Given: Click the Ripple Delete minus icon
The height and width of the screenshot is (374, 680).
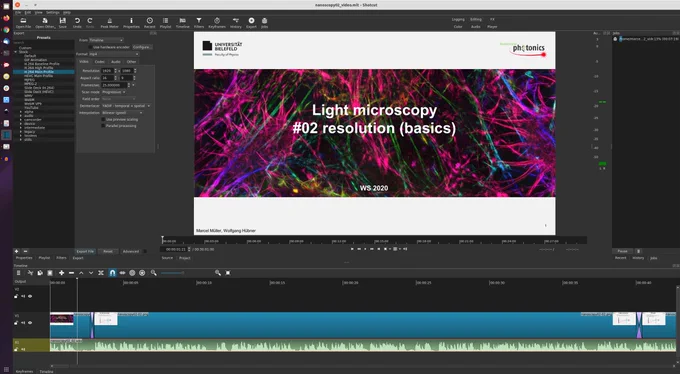Looking at the screenshot, I should tap(72, 273).
